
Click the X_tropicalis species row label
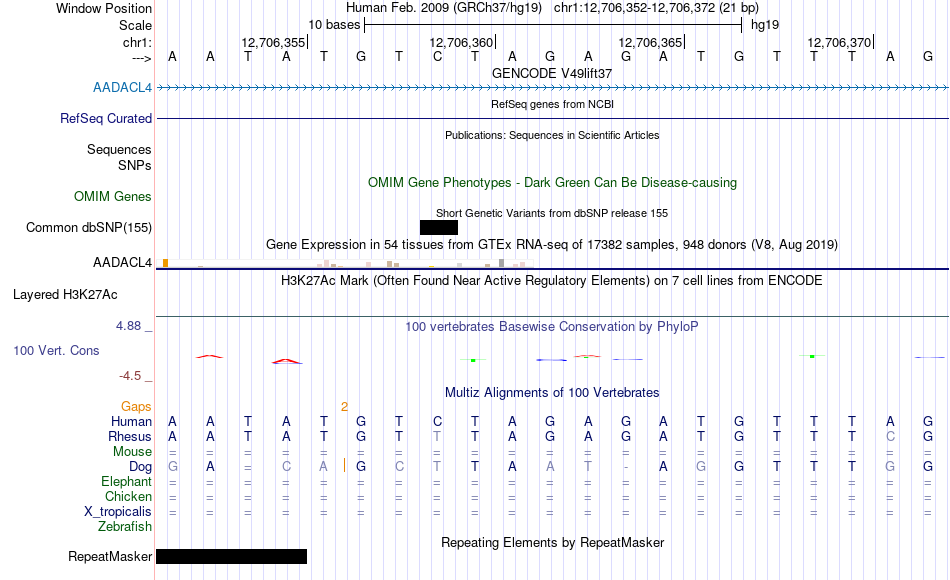[x=118, y=512]
